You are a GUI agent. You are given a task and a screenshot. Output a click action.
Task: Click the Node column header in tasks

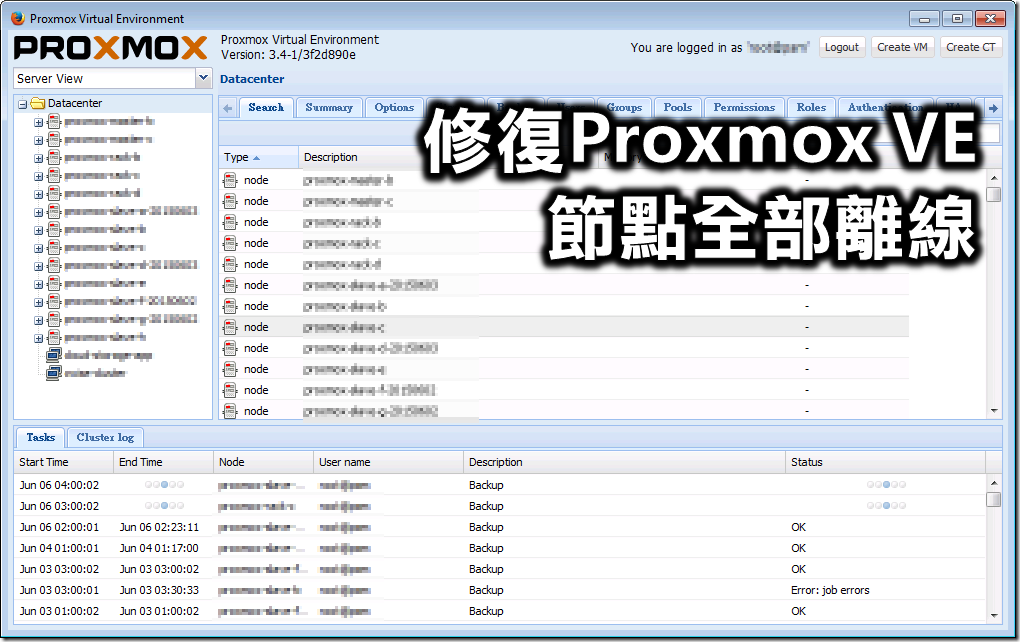[x=263, y=462]
